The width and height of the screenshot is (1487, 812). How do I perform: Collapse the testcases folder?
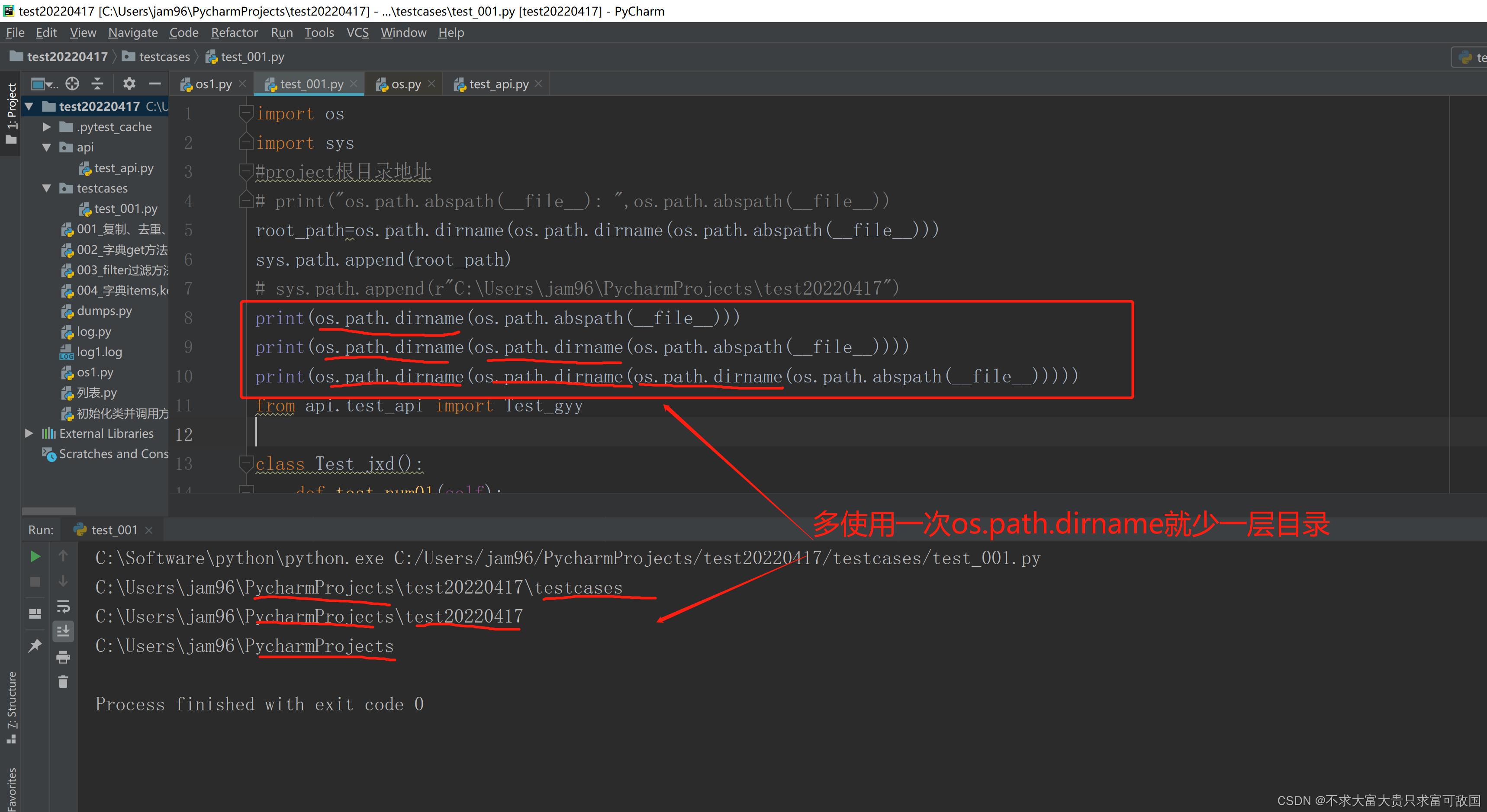click(47, 189)
